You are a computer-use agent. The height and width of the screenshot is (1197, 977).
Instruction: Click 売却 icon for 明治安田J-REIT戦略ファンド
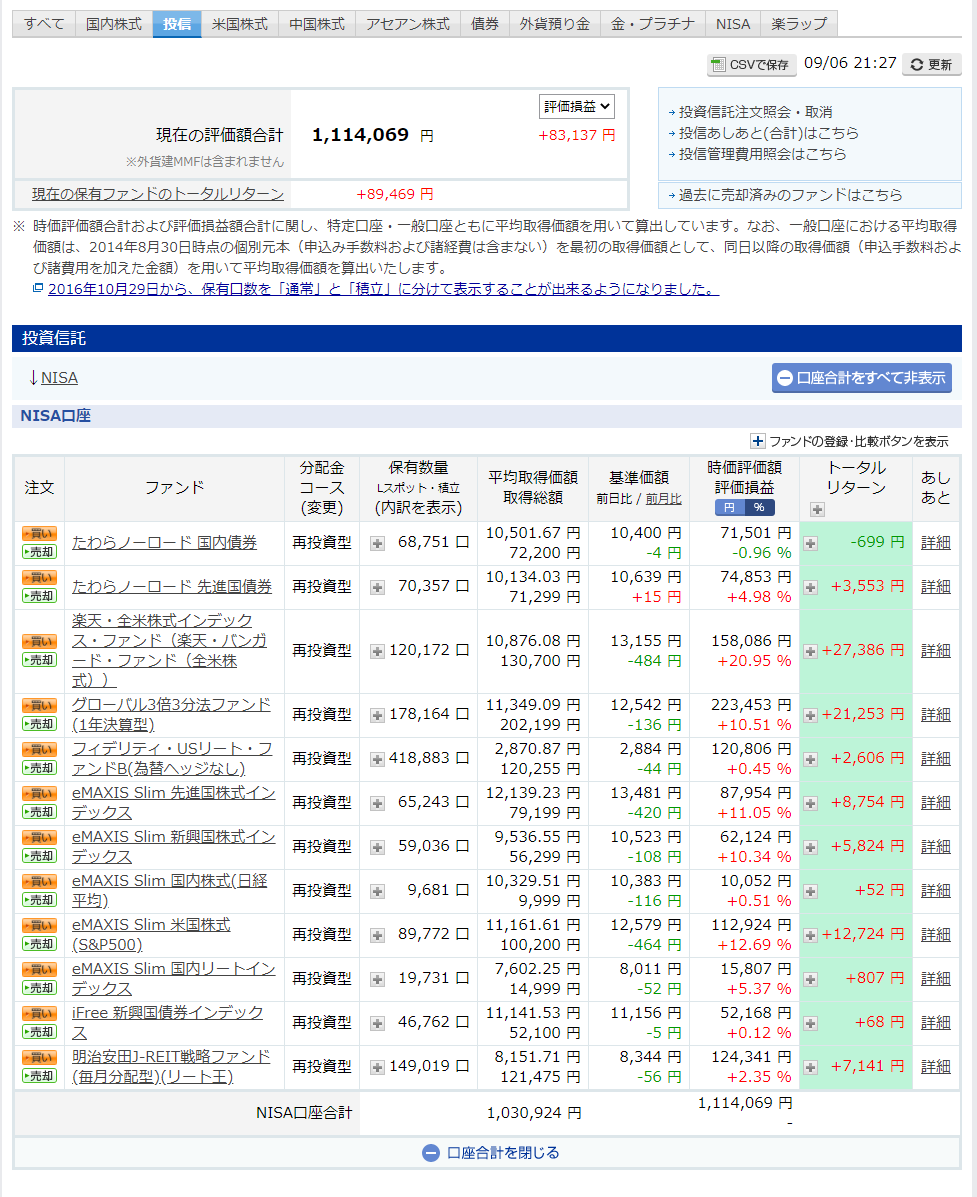[x=39, y=1076]
